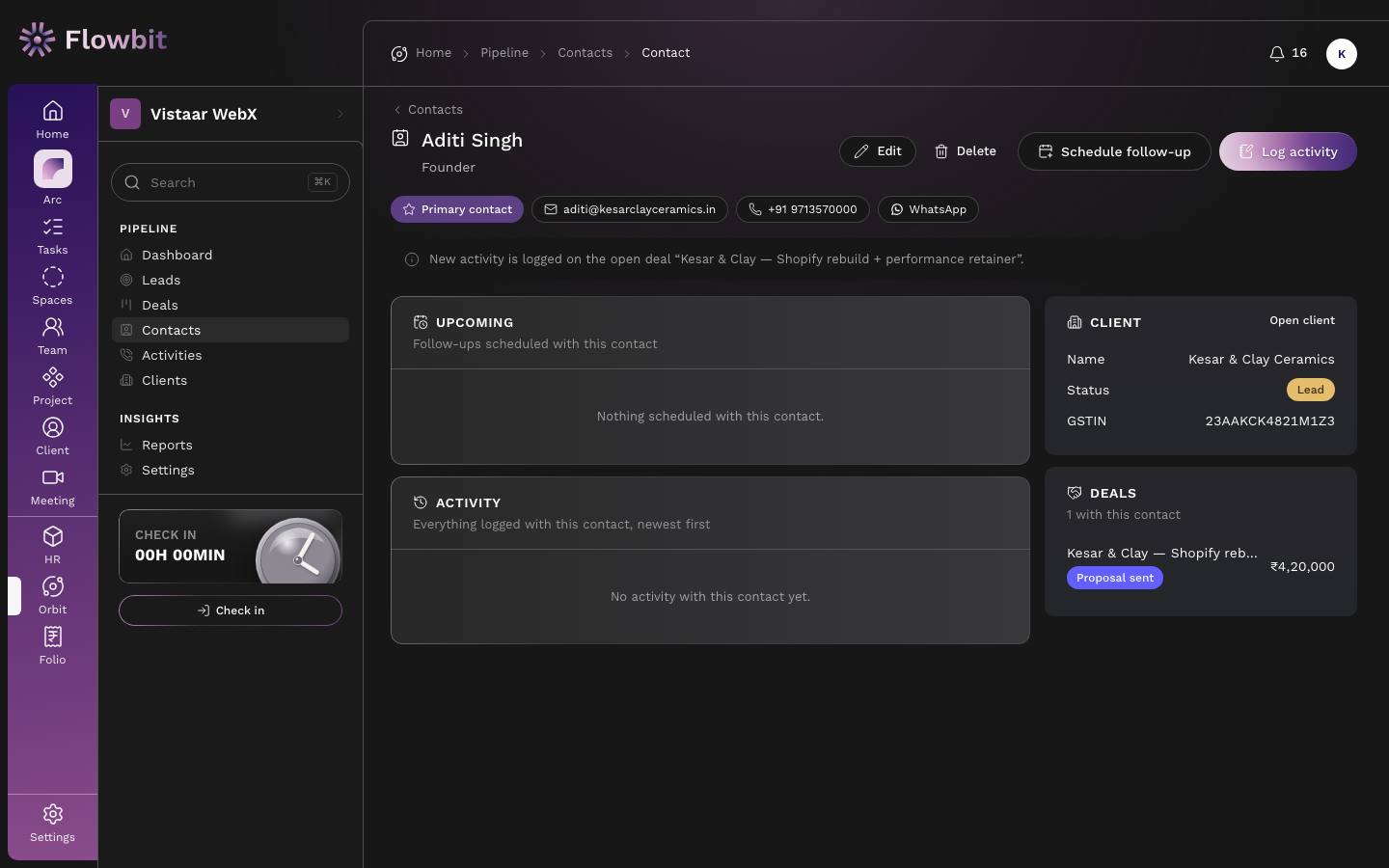Open Tasks in the purple sidebar
Screen dimensions: 1389x868
click(52, 236)
